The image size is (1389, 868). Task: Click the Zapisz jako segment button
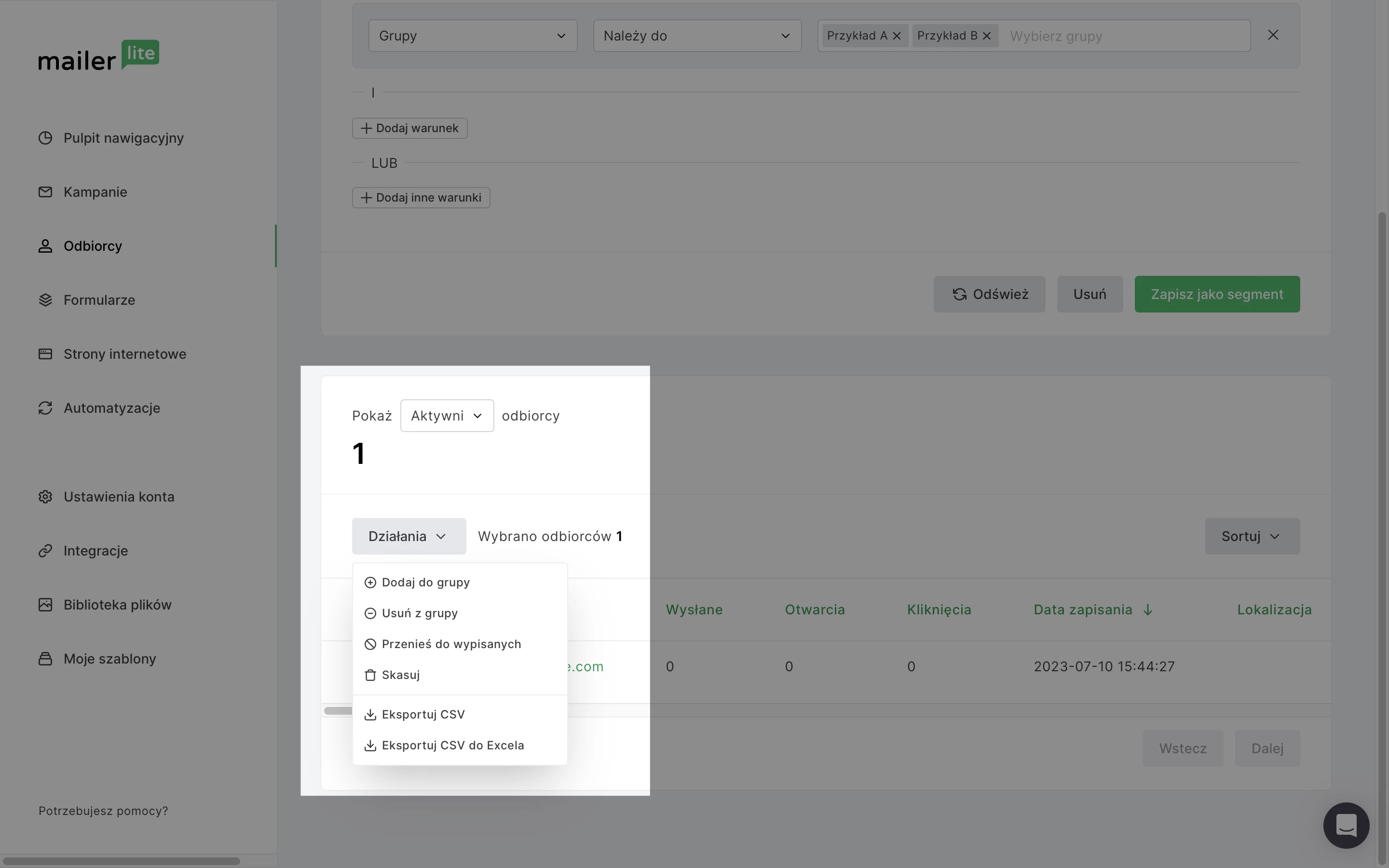click(x=1217, y=294)
